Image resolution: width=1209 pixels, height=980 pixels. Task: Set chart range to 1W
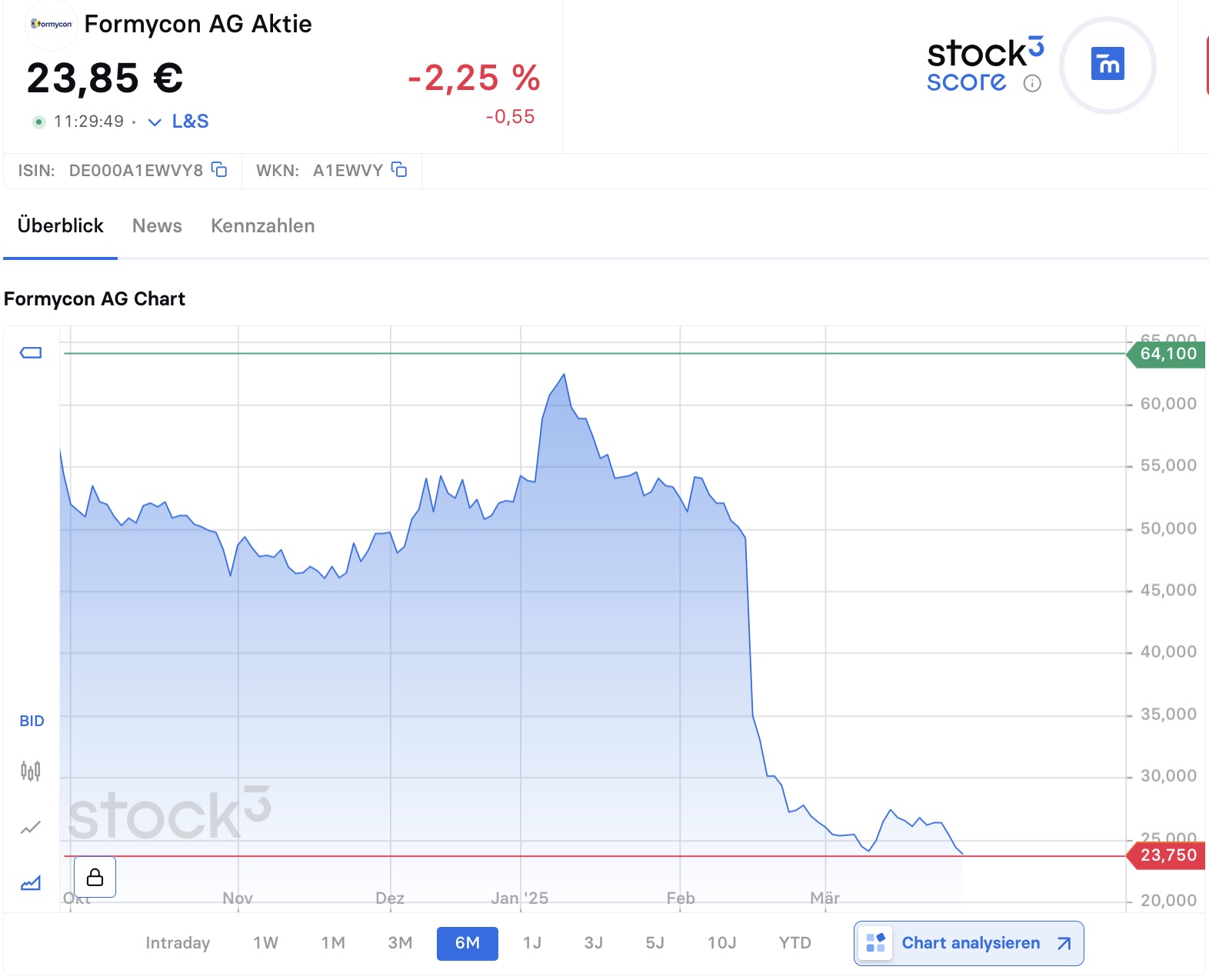265,943
